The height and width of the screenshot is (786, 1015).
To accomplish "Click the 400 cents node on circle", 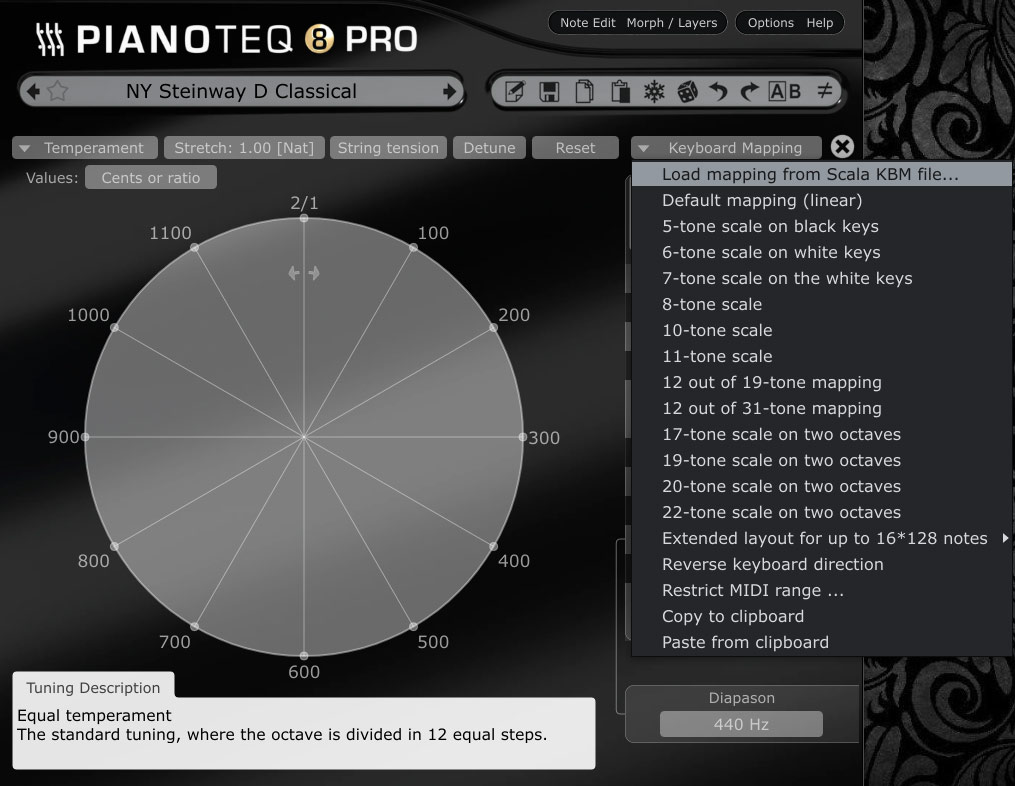I will [493, 546].
